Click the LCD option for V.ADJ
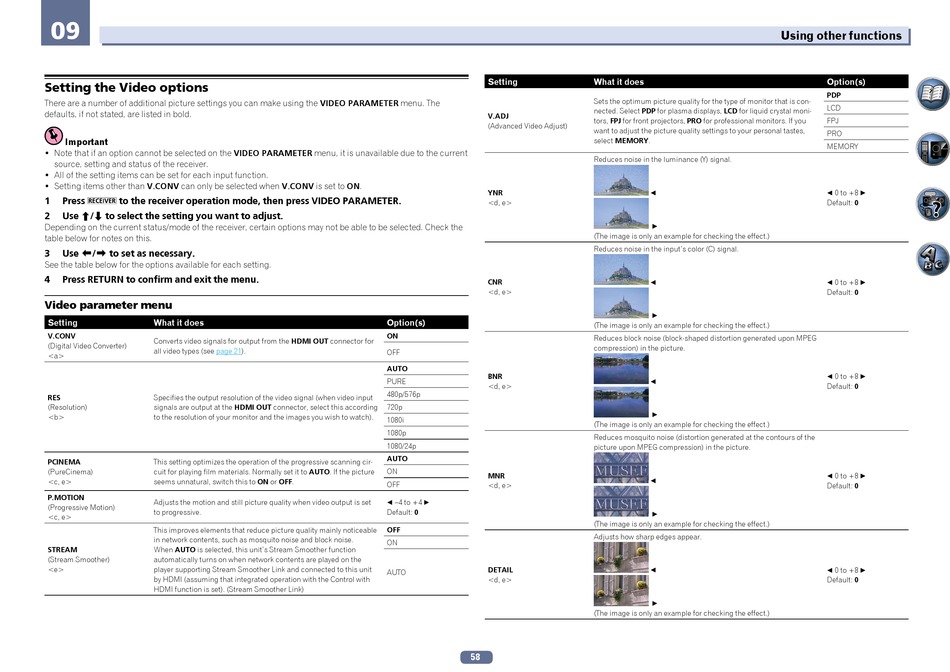The width and height of the screenshot is (950, 672). pos(834,108)
